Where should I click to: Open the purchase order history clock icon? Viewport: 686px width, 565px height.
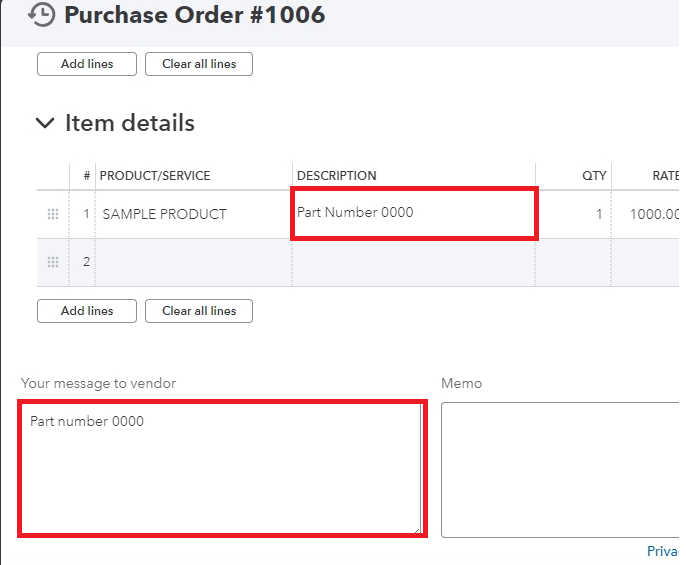42,15
